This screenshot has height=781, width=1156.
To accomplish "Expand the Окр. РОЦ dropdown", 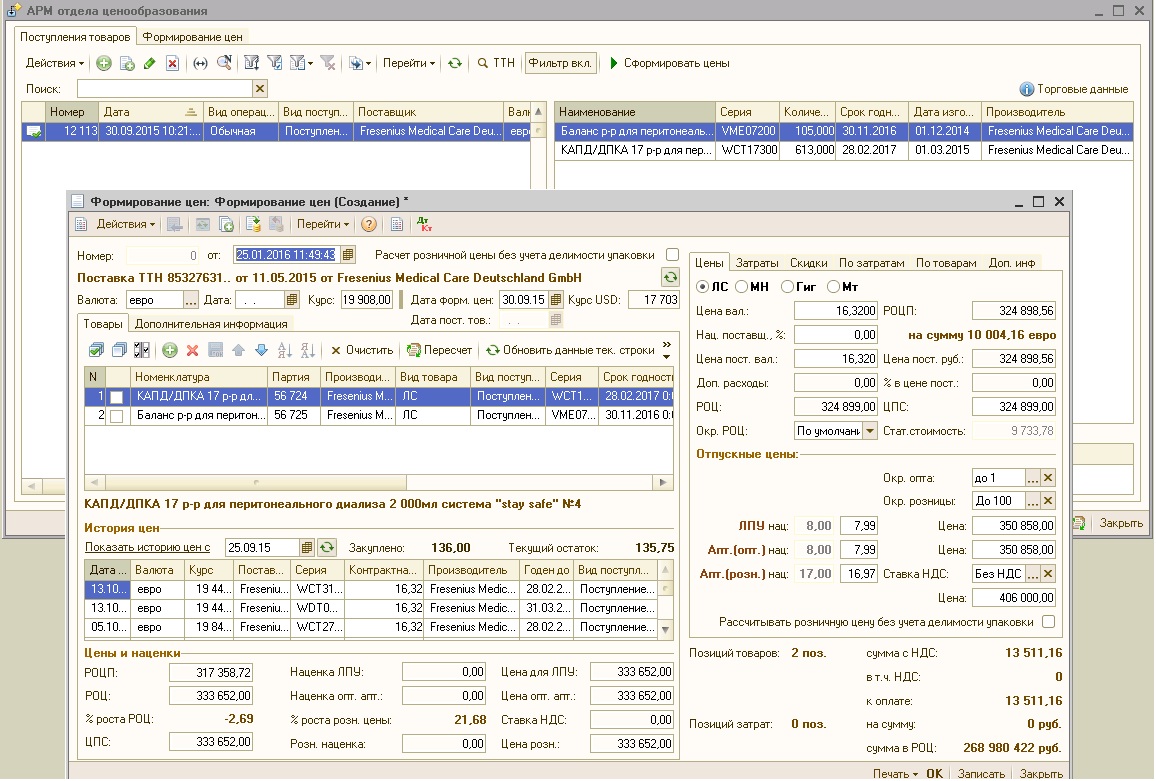I will [x=869, y=431].
